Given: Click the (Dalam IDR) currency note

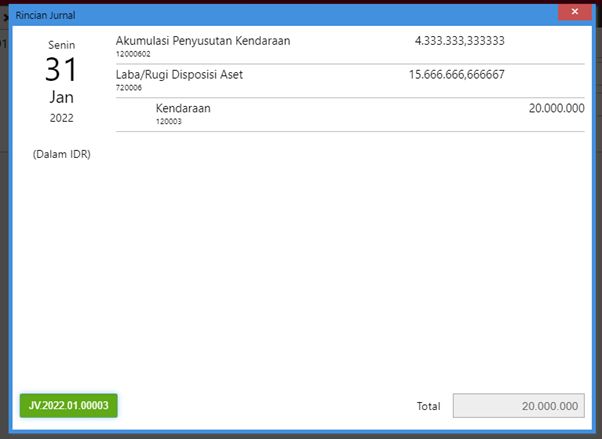Looking at the screenshot, I should click(x=61, y=154).
